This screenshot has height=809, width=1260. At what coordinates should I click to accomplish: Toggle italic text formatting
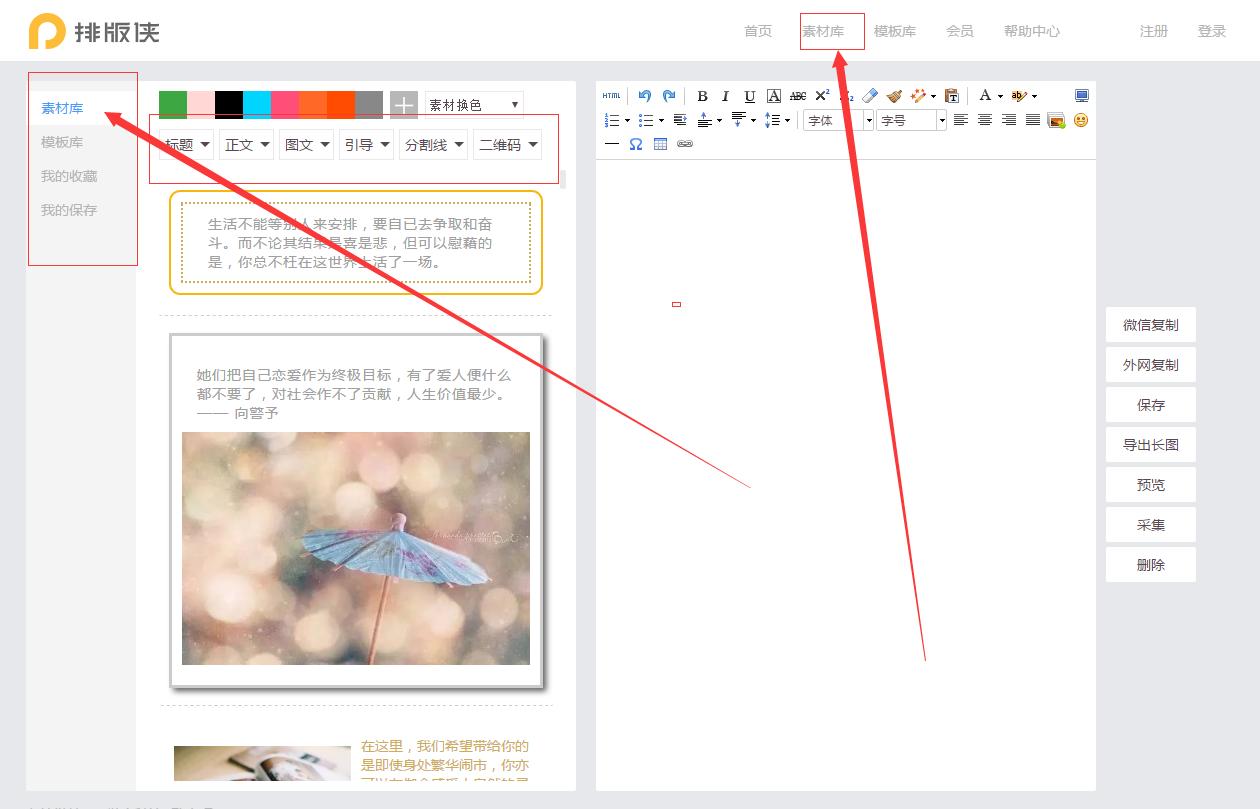pos(724,95)
